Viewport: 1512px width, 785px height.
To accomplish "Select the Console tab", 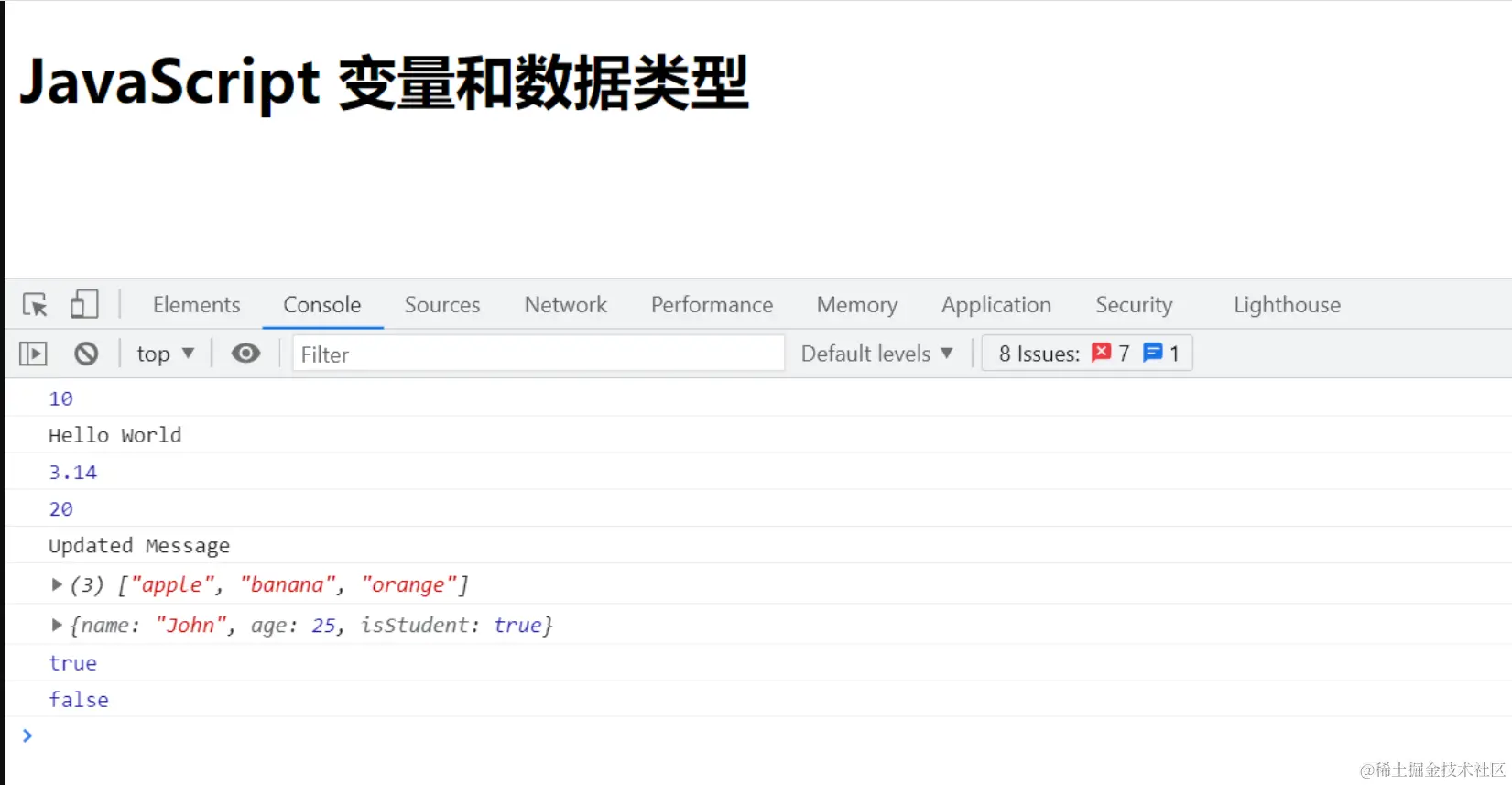I will tap(322, 305).
